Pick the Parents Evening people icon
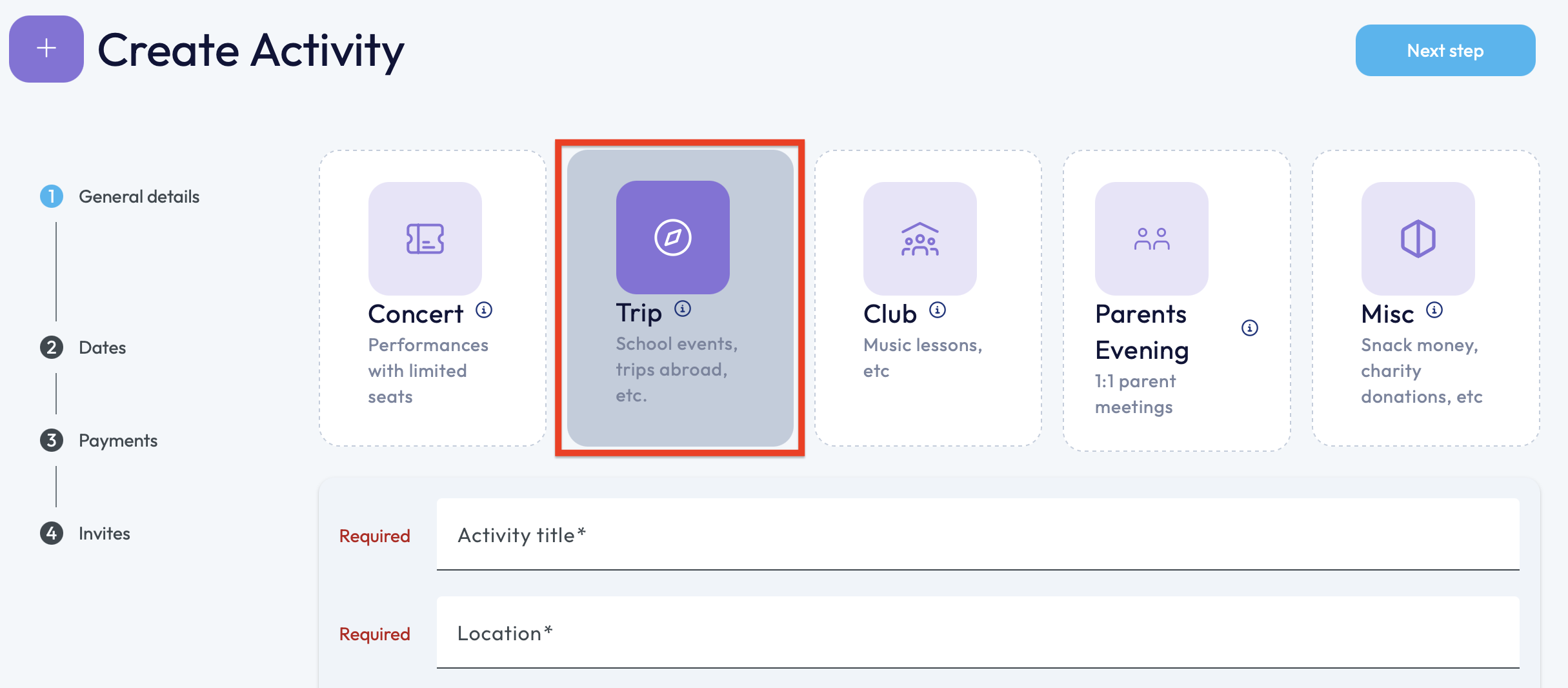Image resolution: width=1568 pixels, height=688 pixels. 1151,239
